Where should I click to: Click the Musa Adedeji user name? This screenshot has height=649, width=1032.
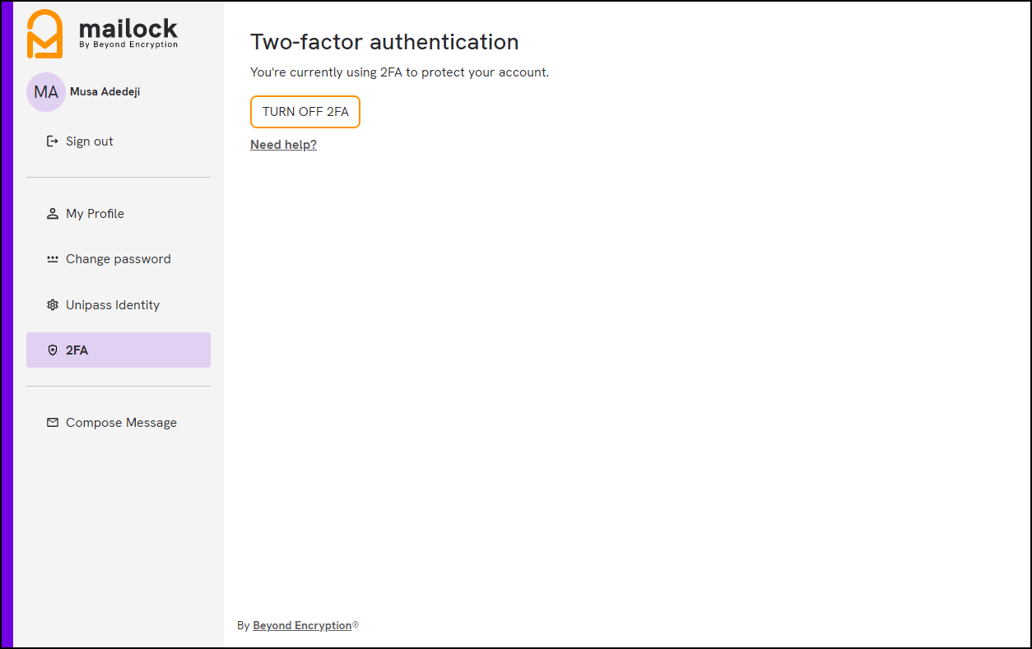click(103, 91)
